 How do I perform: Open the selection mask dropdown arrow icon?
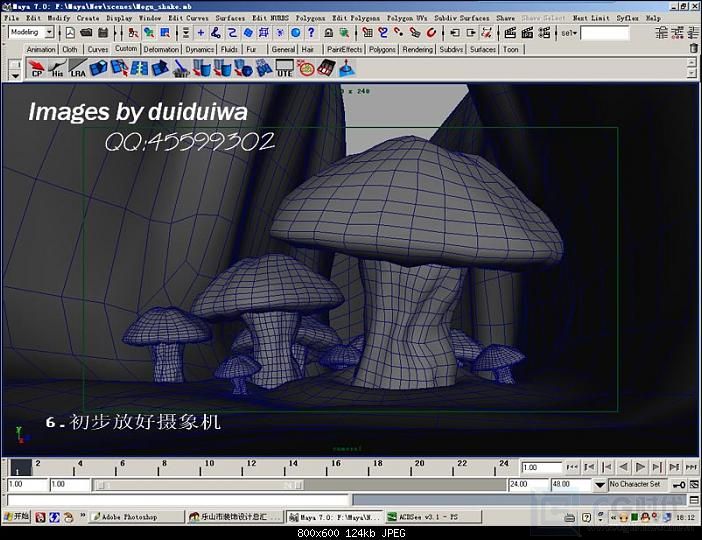[186, 33]
